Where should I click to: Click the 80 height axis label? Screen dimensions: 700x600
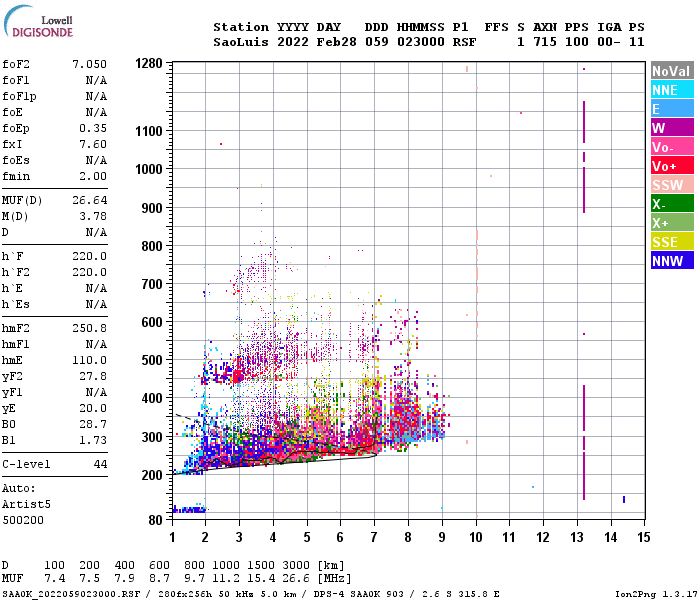pyautogui.click(x=156, y=520)
